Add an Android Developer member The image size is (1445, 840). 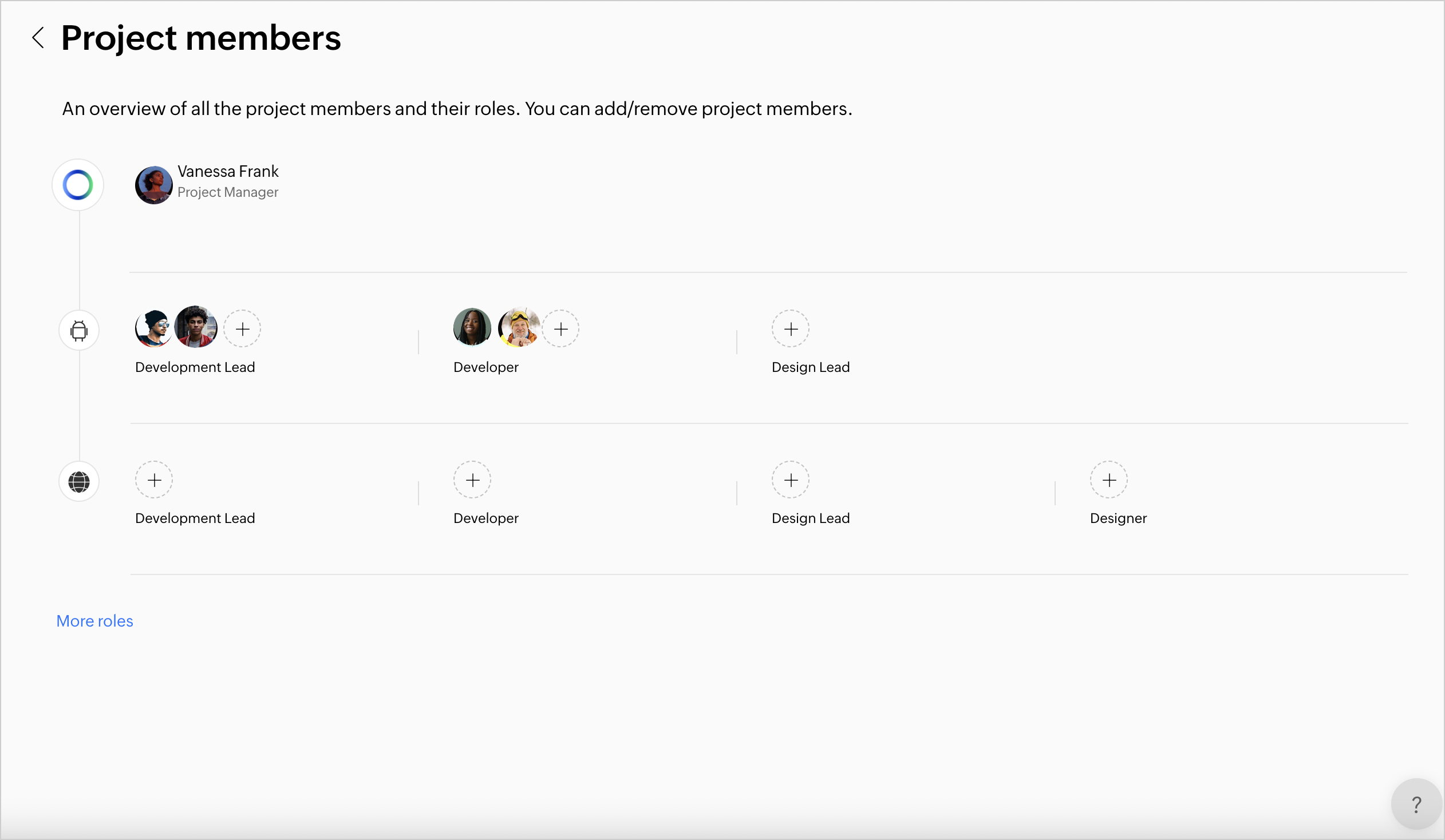click(x=561, y=329)
